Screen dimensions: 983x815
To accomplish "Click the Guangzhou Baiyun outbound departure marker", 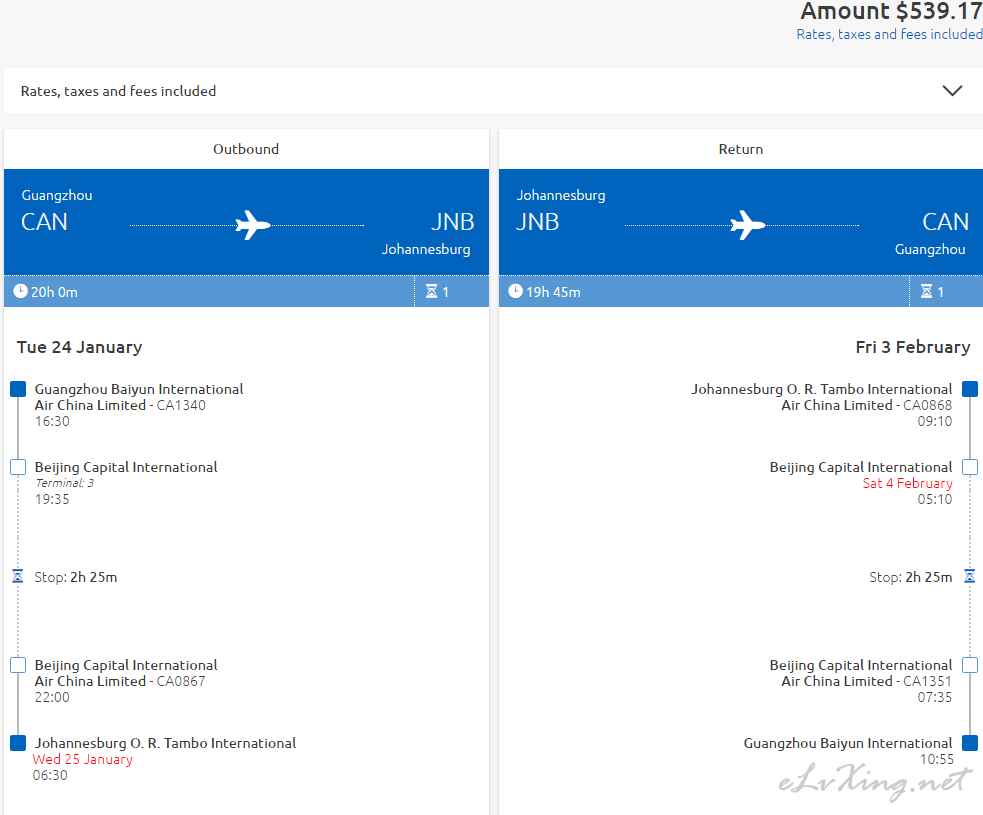I will pyautogui.click(x=18, y=389).
